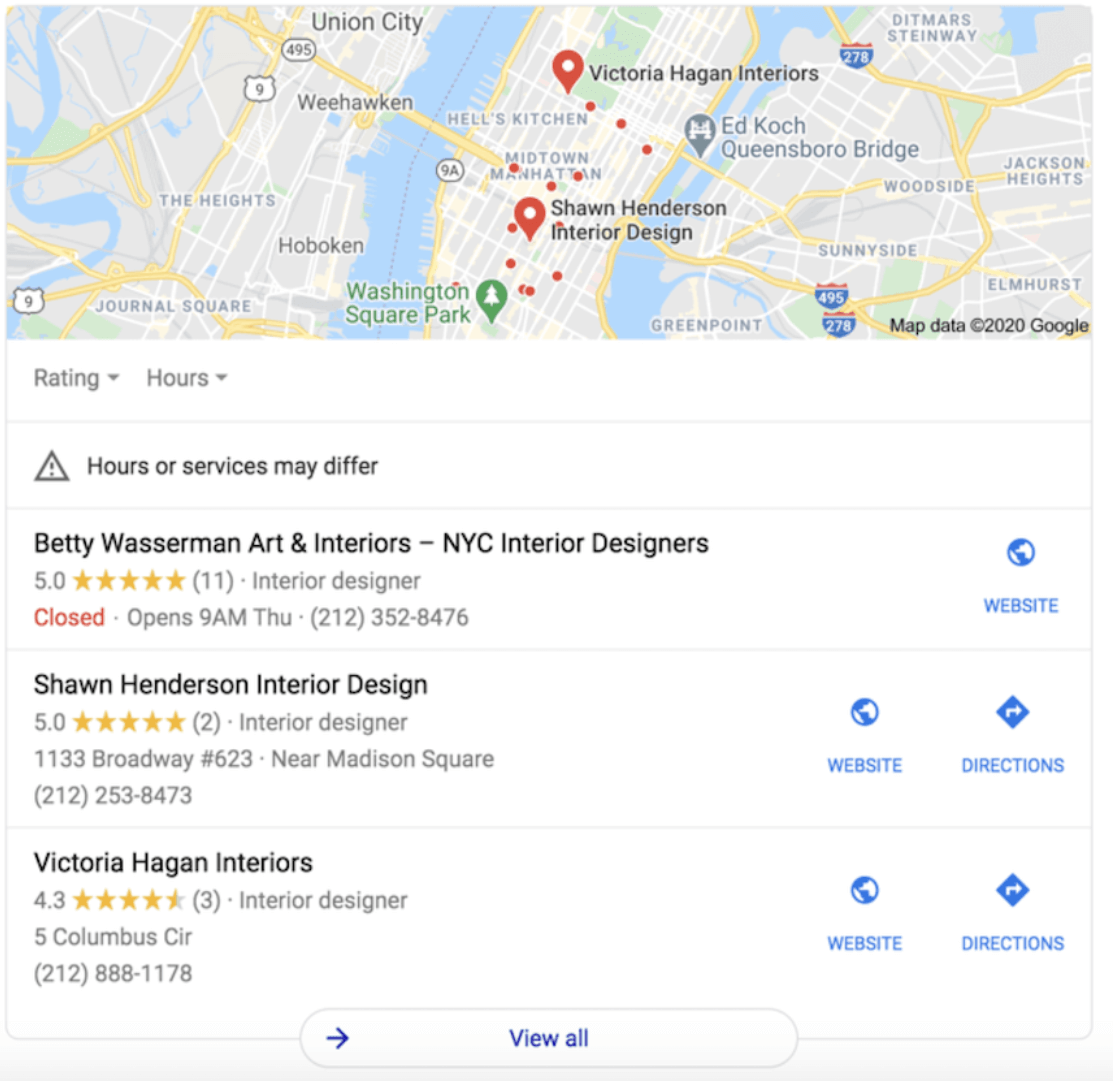Open Shawn Henderson Interior Design listing title
This screenshot has width=1116, height=1085.
[231, 685]
